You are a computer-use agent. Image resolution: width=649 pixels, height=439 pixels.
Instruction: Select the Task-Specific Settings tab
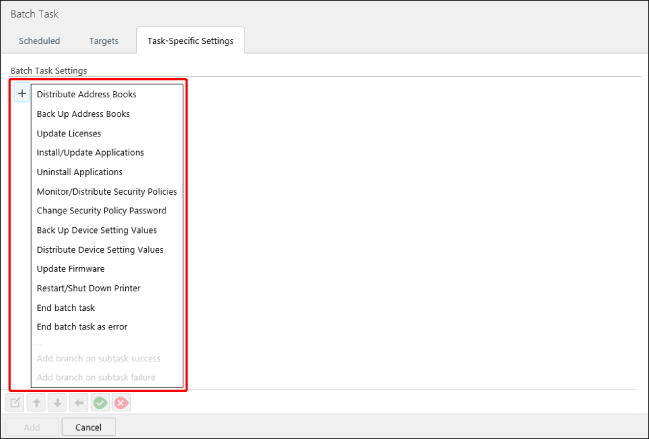190,41
